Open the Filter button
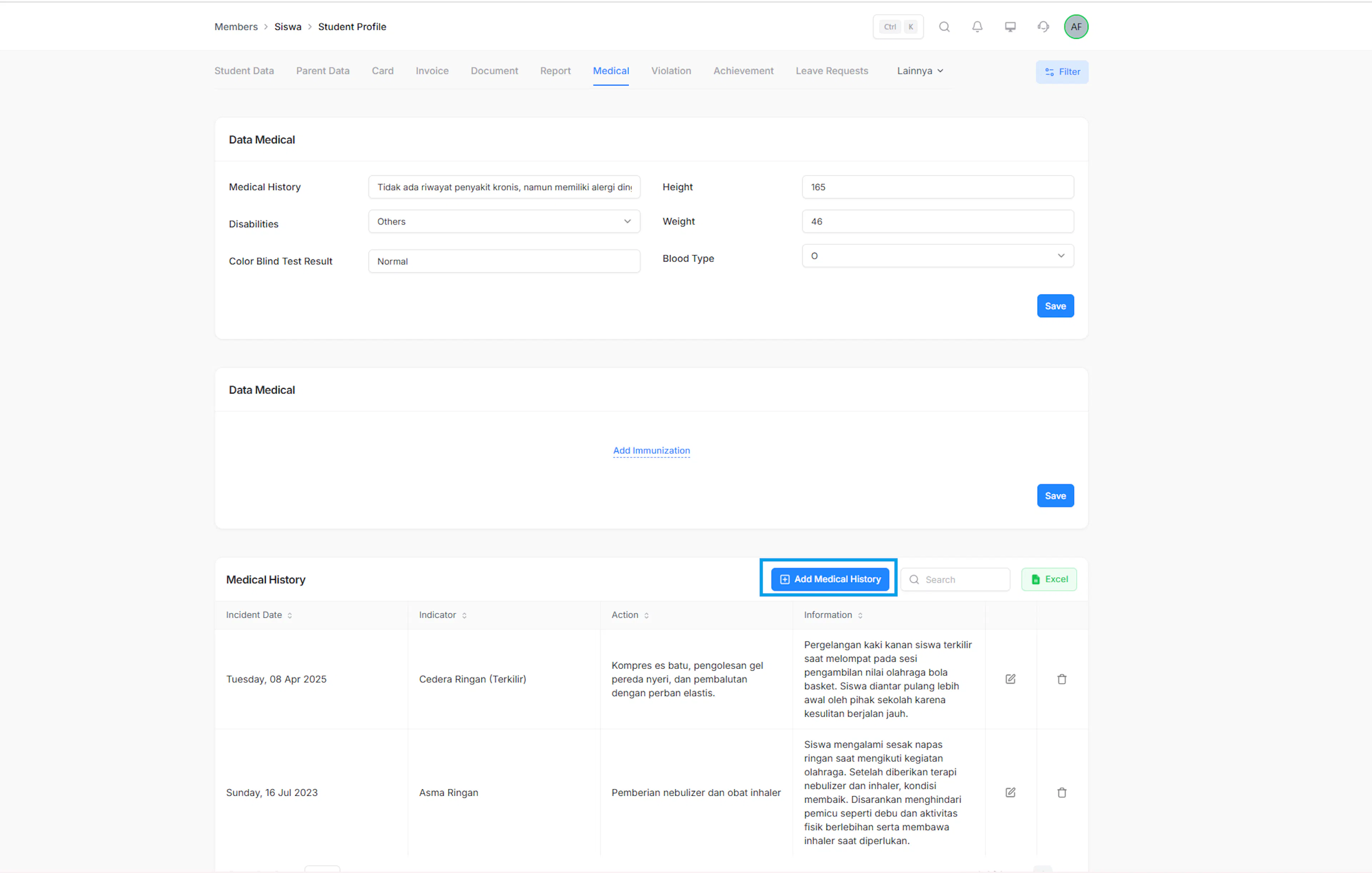The height and width of the screenshot is (873, 1372). click(1062, 72)
